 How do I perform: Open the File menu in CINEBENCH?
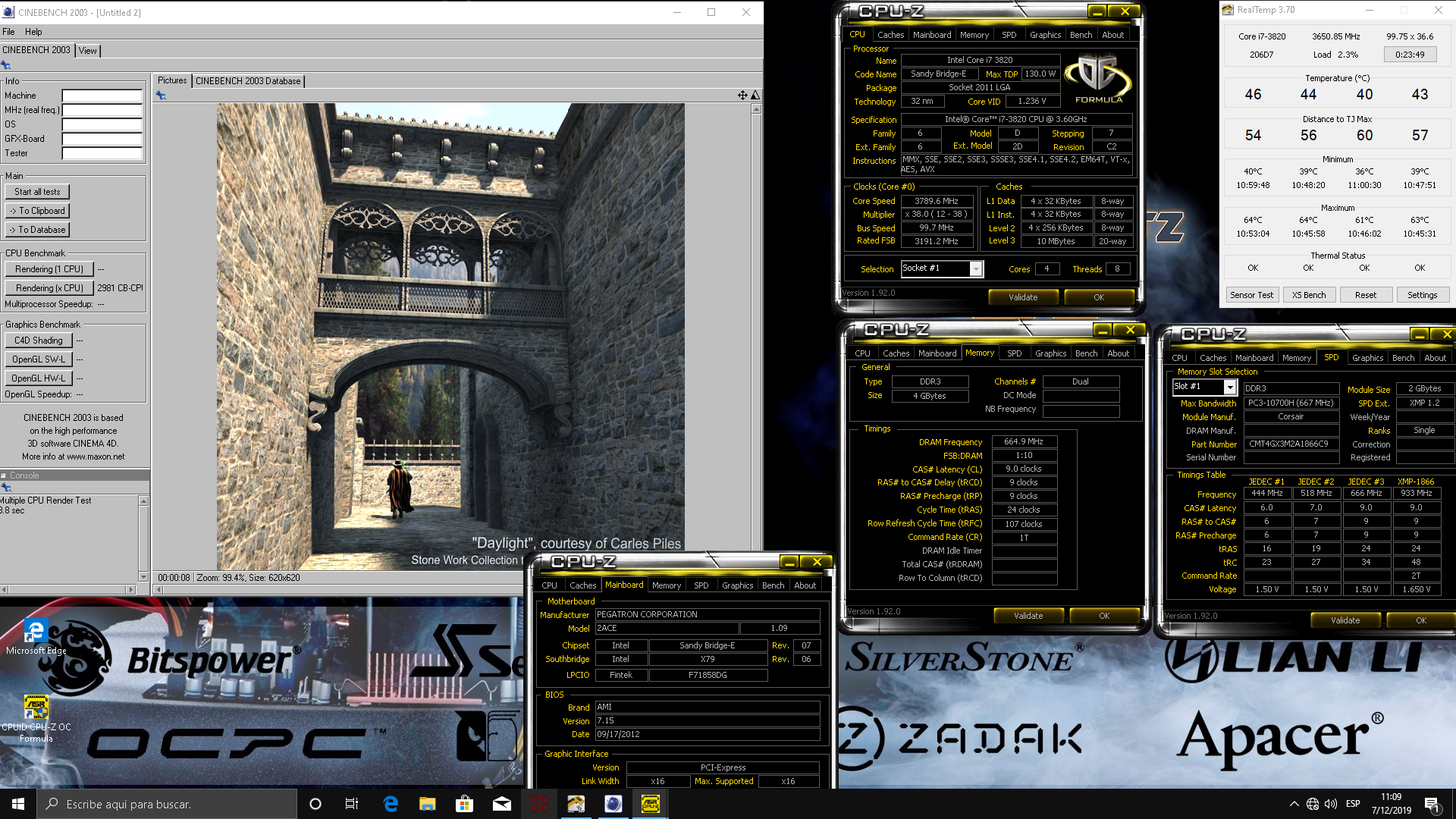pos(9,32)
